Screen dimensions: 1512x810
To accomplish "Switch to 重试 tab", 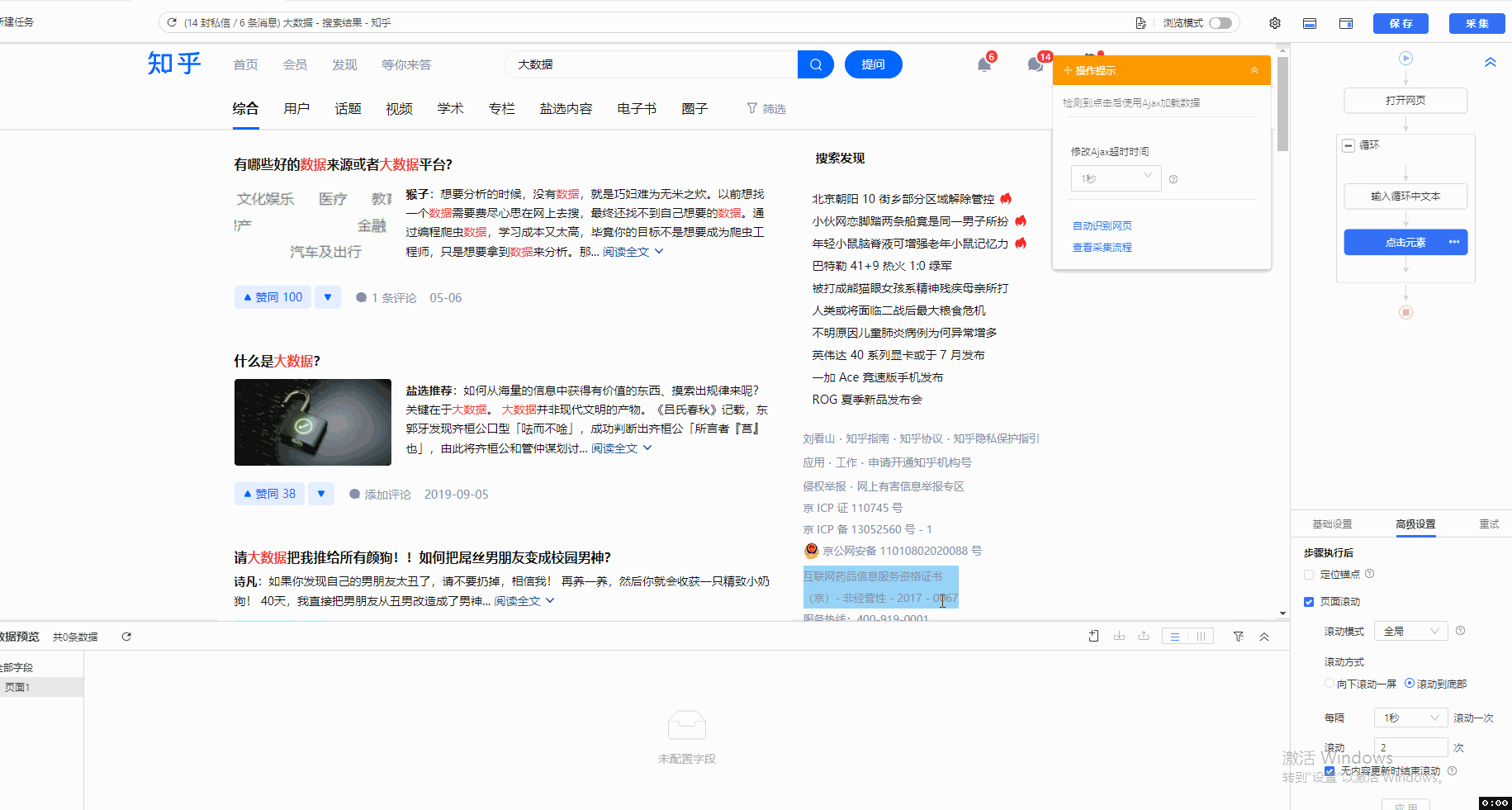I will [x=1489, y=524].
